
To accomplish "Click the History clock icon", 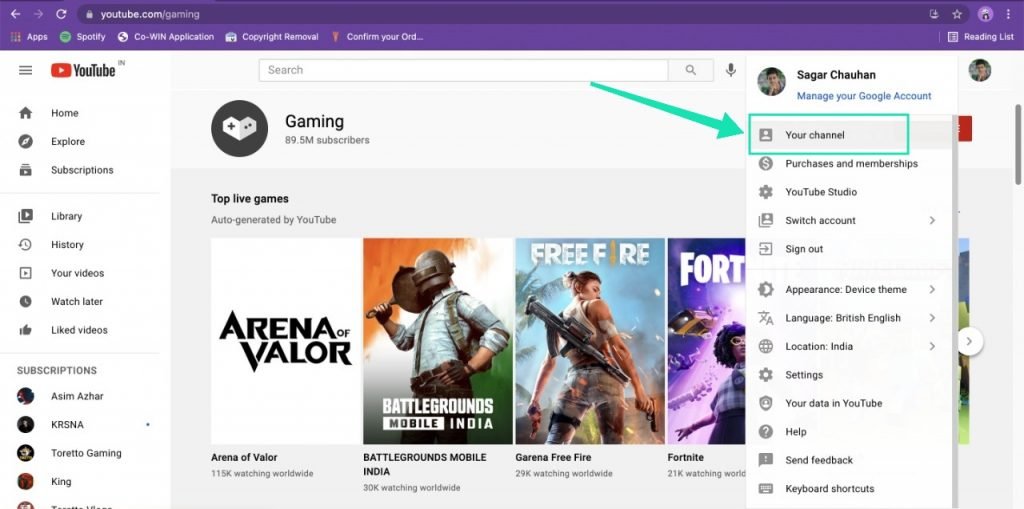I will [25, 244].
